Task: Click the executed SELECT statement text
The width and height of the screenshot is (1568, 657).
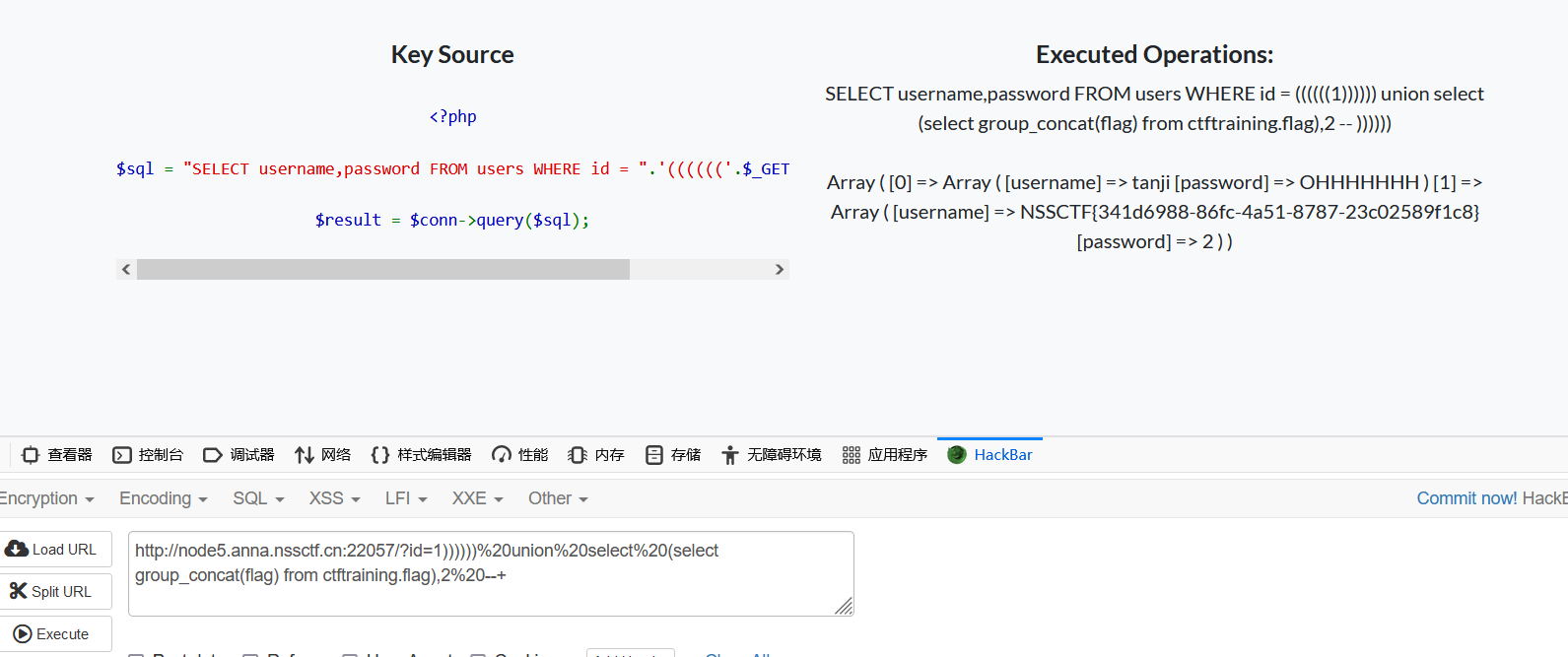Action: click(1154, 108)
